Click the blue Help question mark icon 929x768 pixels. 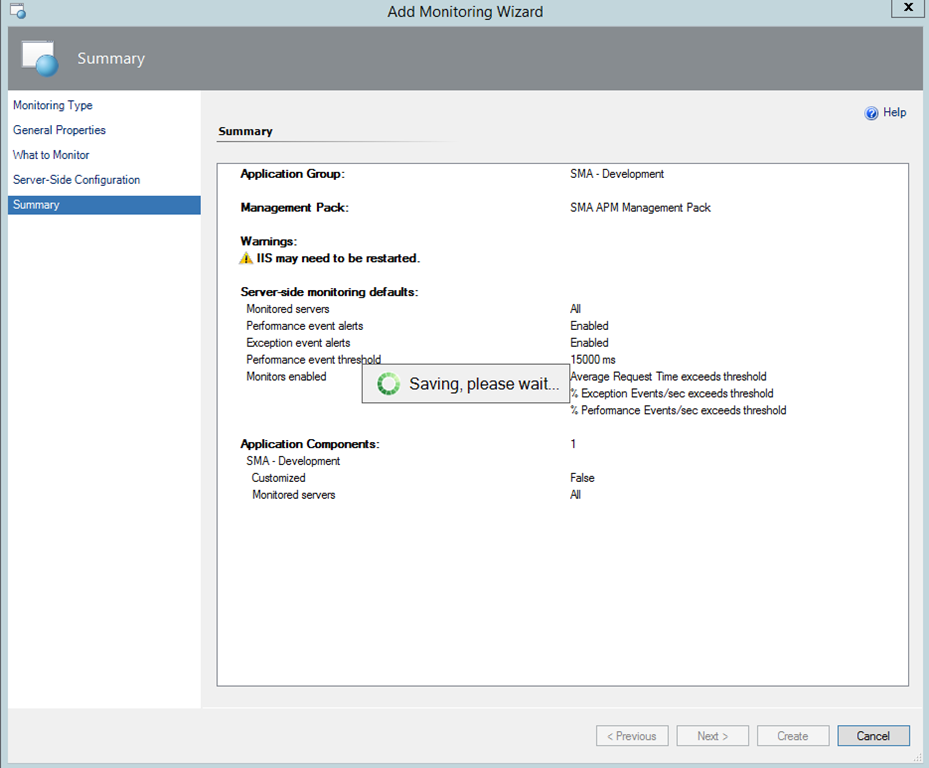point(871,114)
